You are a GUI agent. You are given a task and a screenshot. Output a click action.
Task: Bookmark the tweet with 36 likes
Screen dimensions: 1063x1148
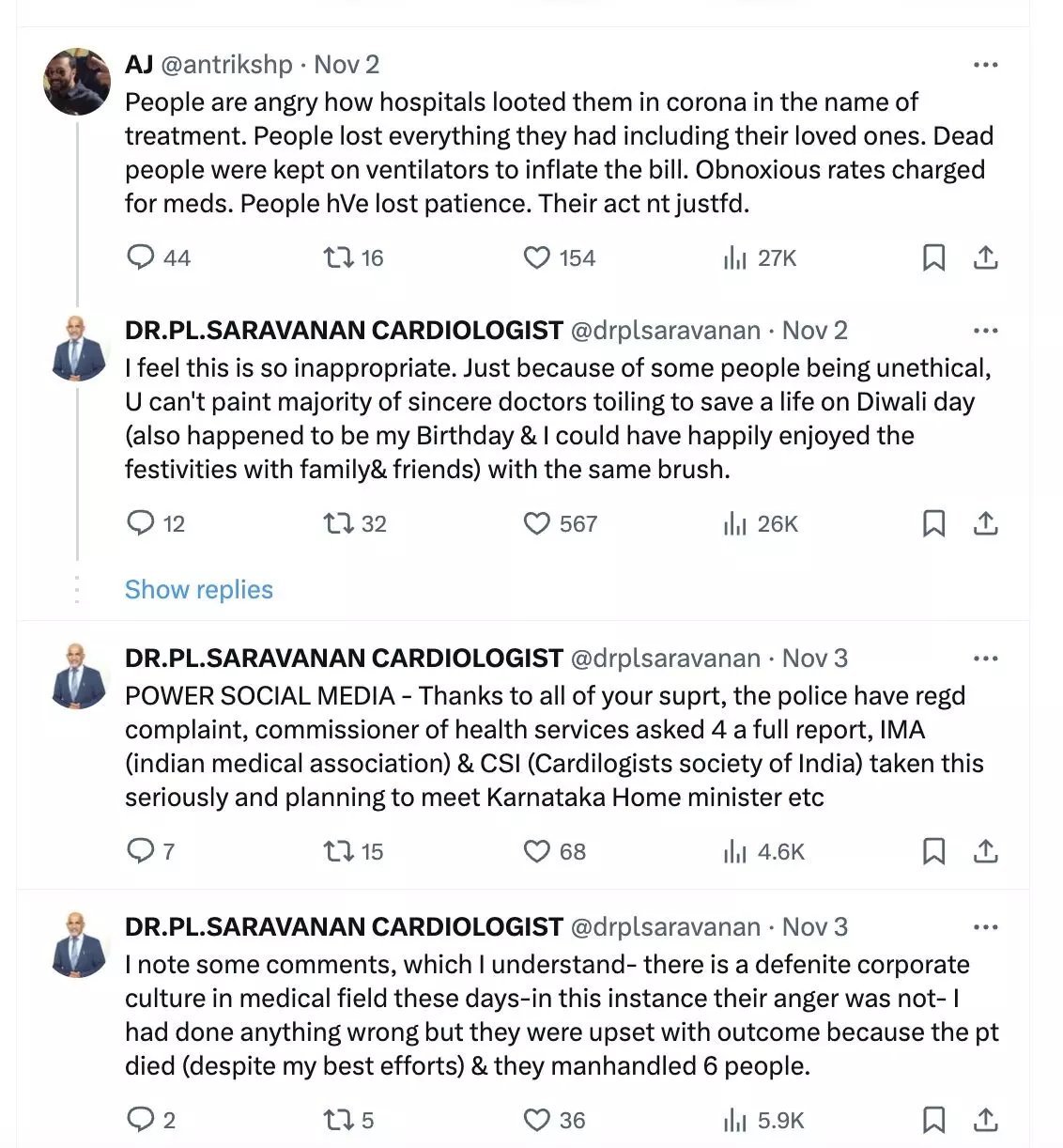click(x=933, y=1120)
